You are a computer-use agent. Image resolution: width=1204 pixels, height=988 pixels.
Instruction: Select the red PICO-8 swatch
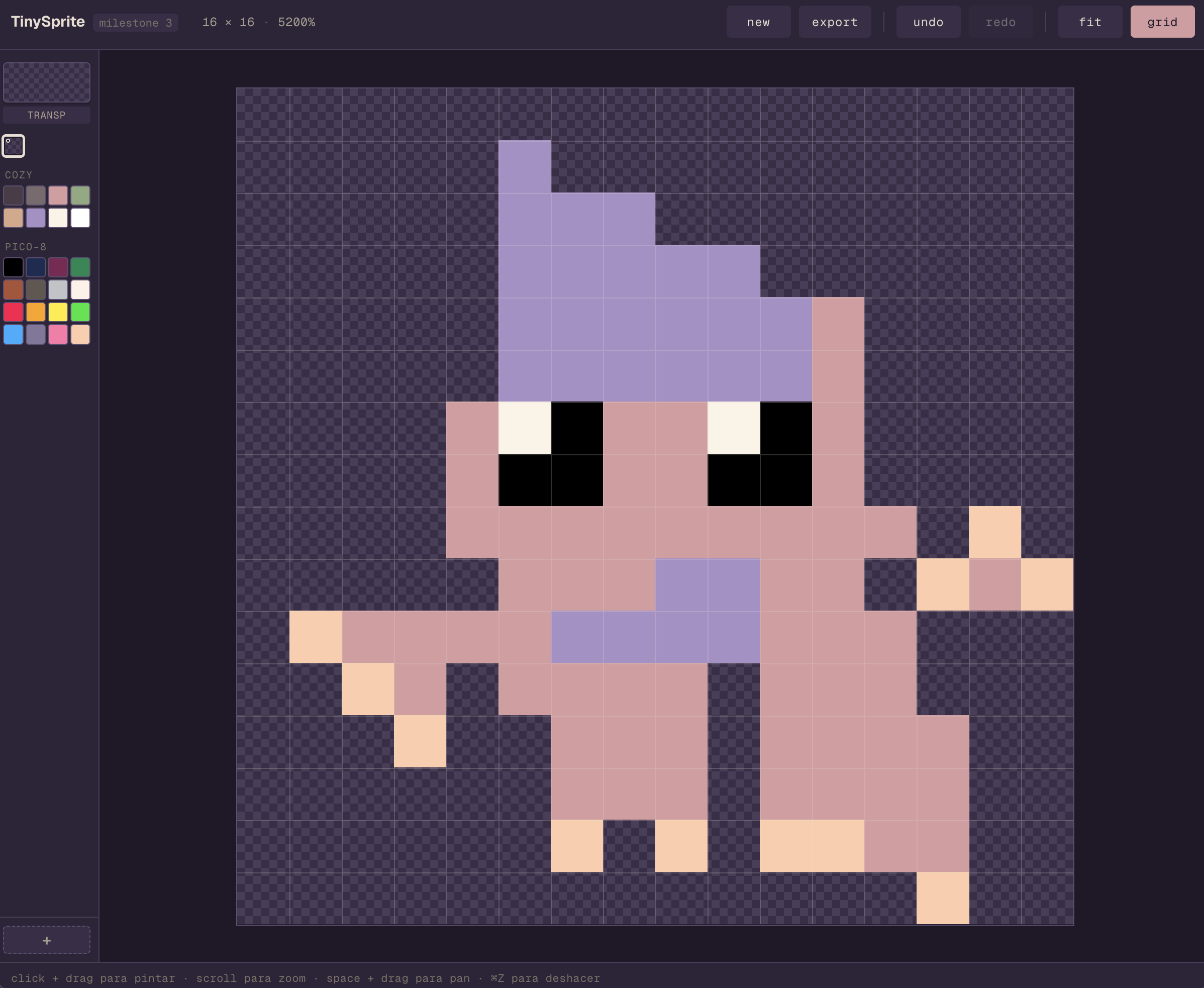(13, 312)
